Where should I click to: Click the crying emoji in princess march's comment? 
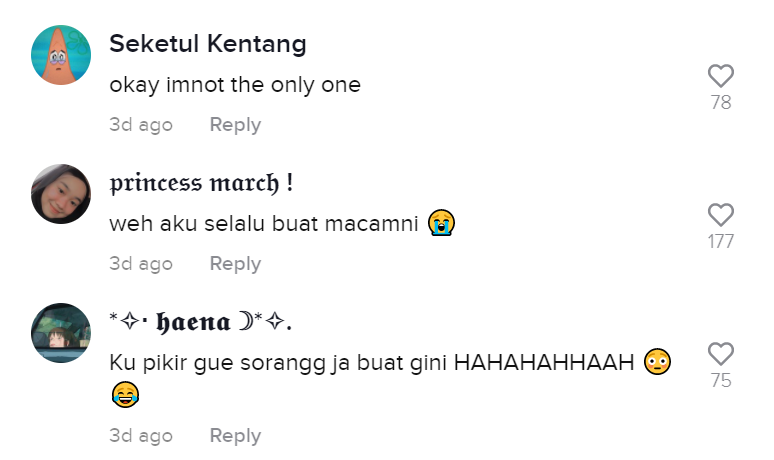click(440, 223)
